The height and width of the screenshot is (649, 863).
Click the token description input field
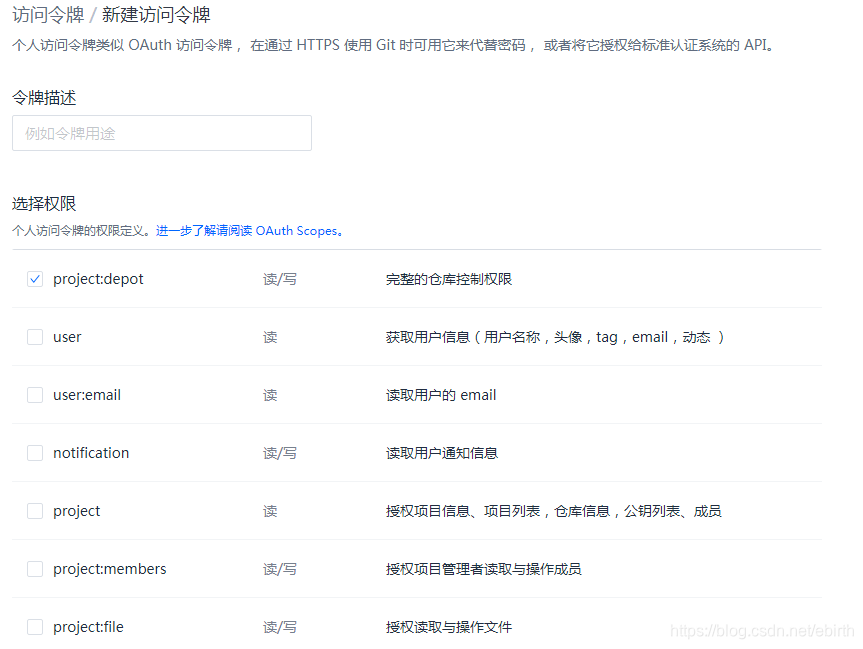pos(161,132)
